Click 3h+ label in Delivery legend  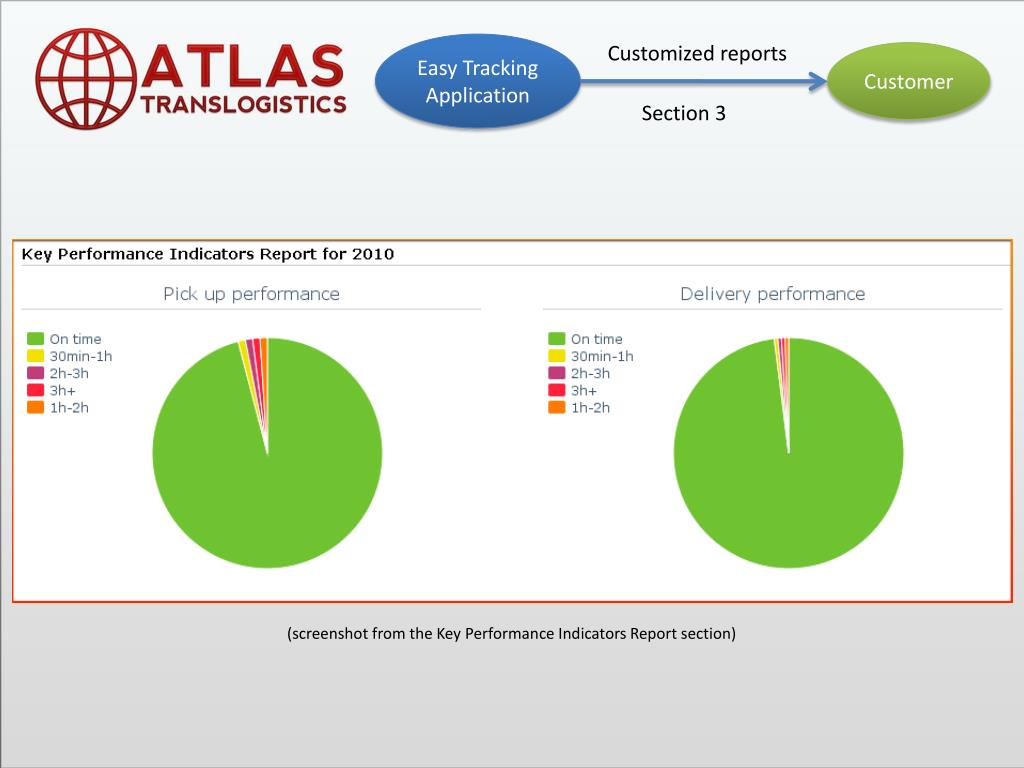584,391
